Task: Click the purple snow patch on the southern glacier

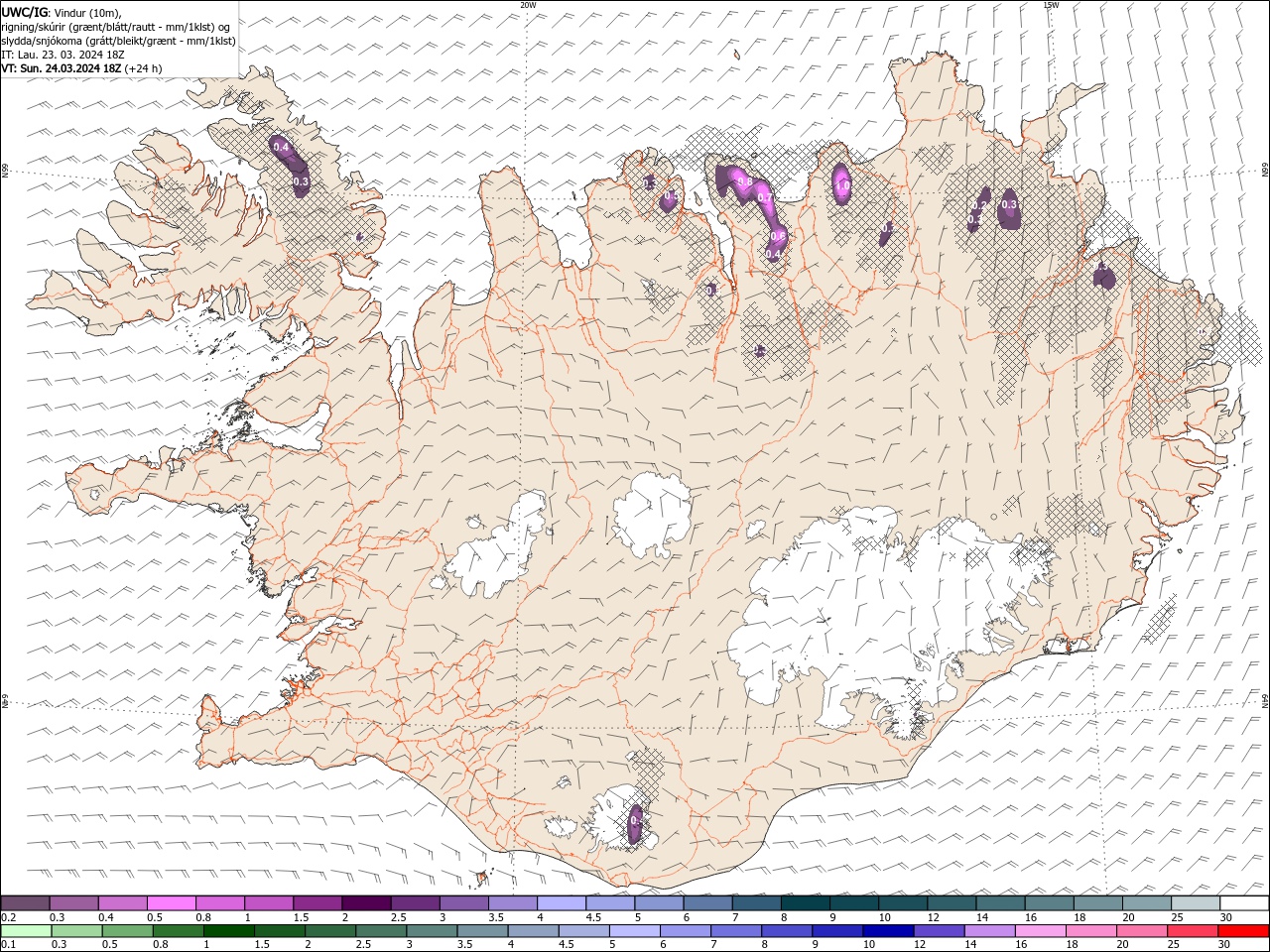Action: coord(636,824)
